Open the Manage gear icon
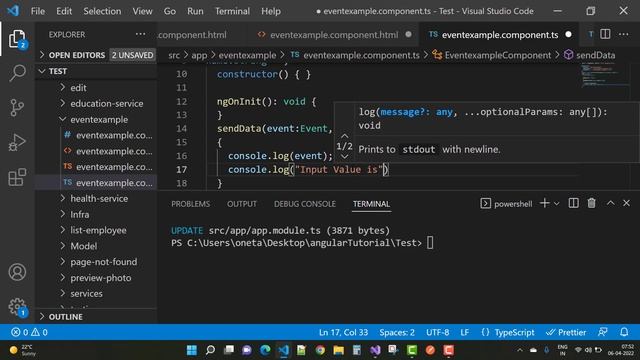The image size is (640, 360). tap(17, 307)
